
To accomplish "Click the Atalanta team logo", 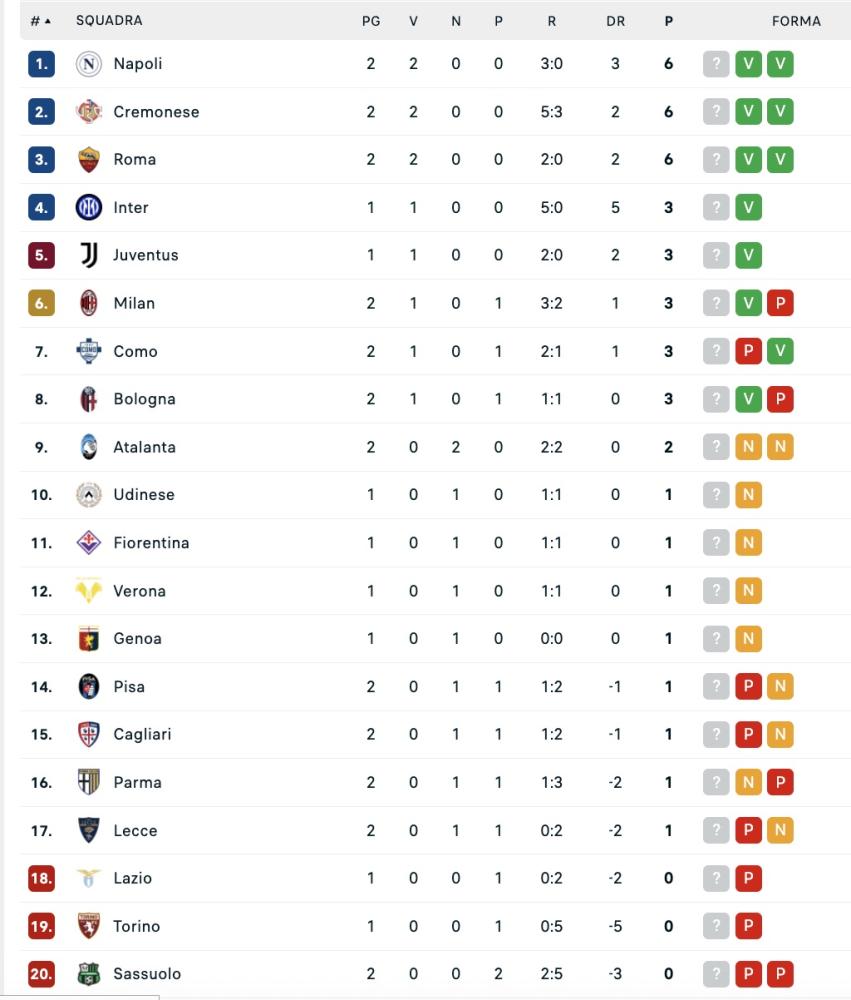I will (89, 446).
